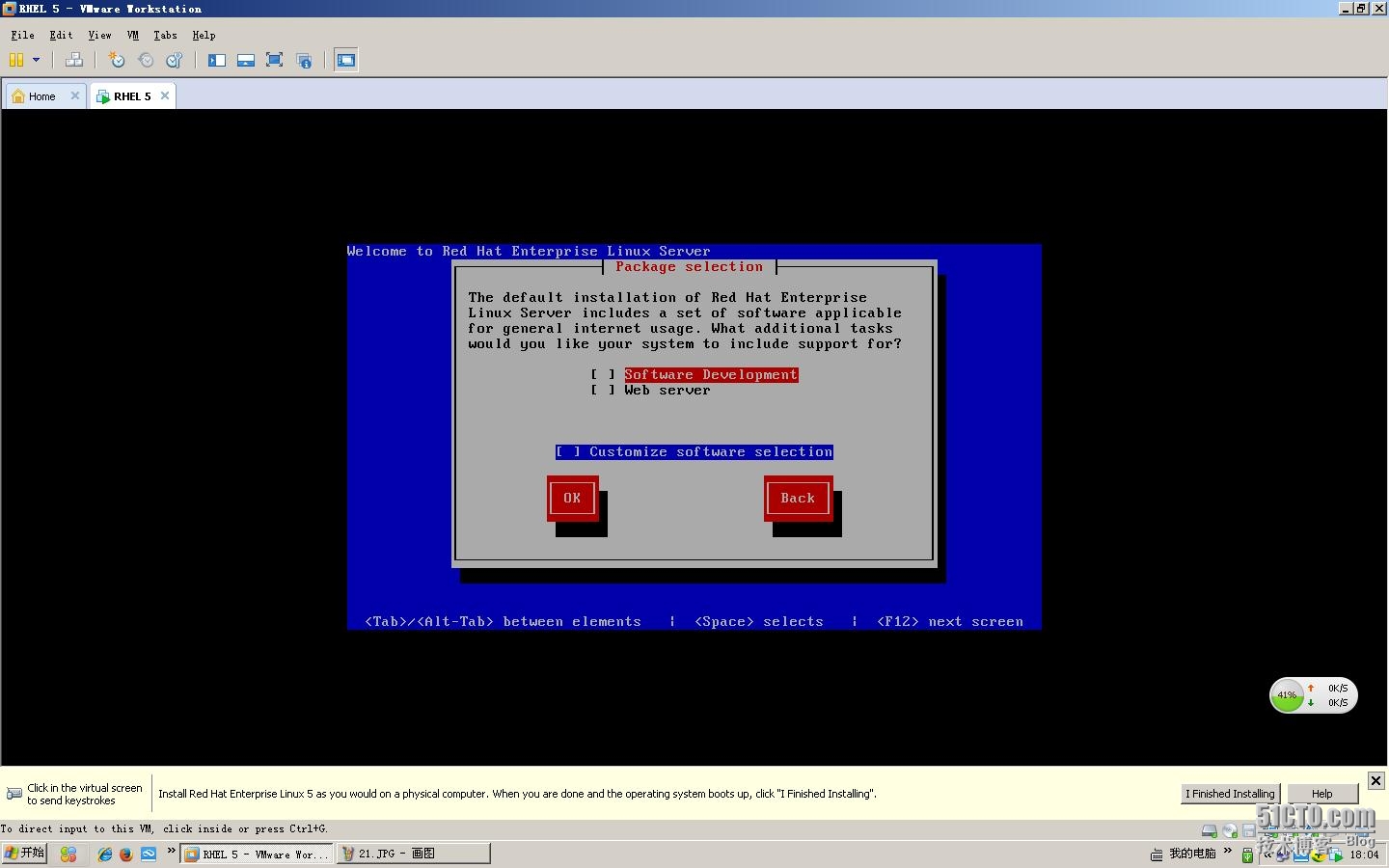Switch to the 21.JPG Paint taskbar button
The height and width of the screenshot is (868, 1389).
click(413, 854)
